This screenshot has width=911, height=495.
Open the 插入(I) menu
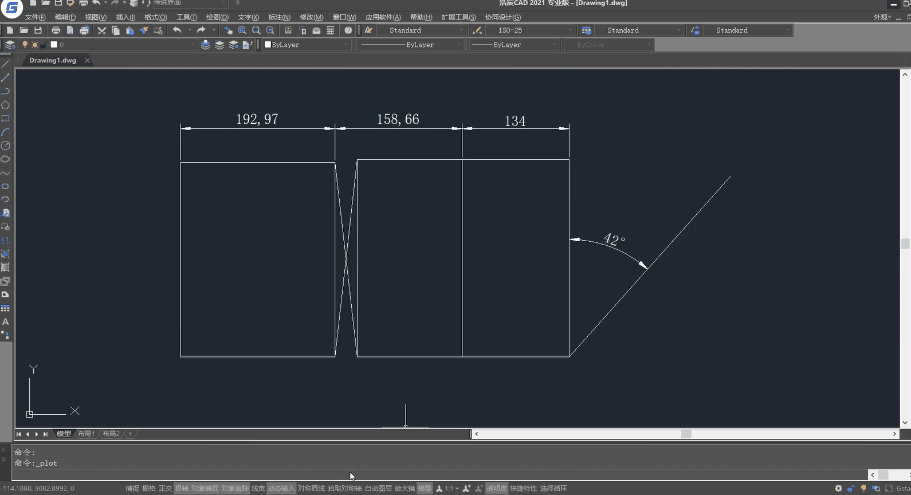(x=125, y=17)
